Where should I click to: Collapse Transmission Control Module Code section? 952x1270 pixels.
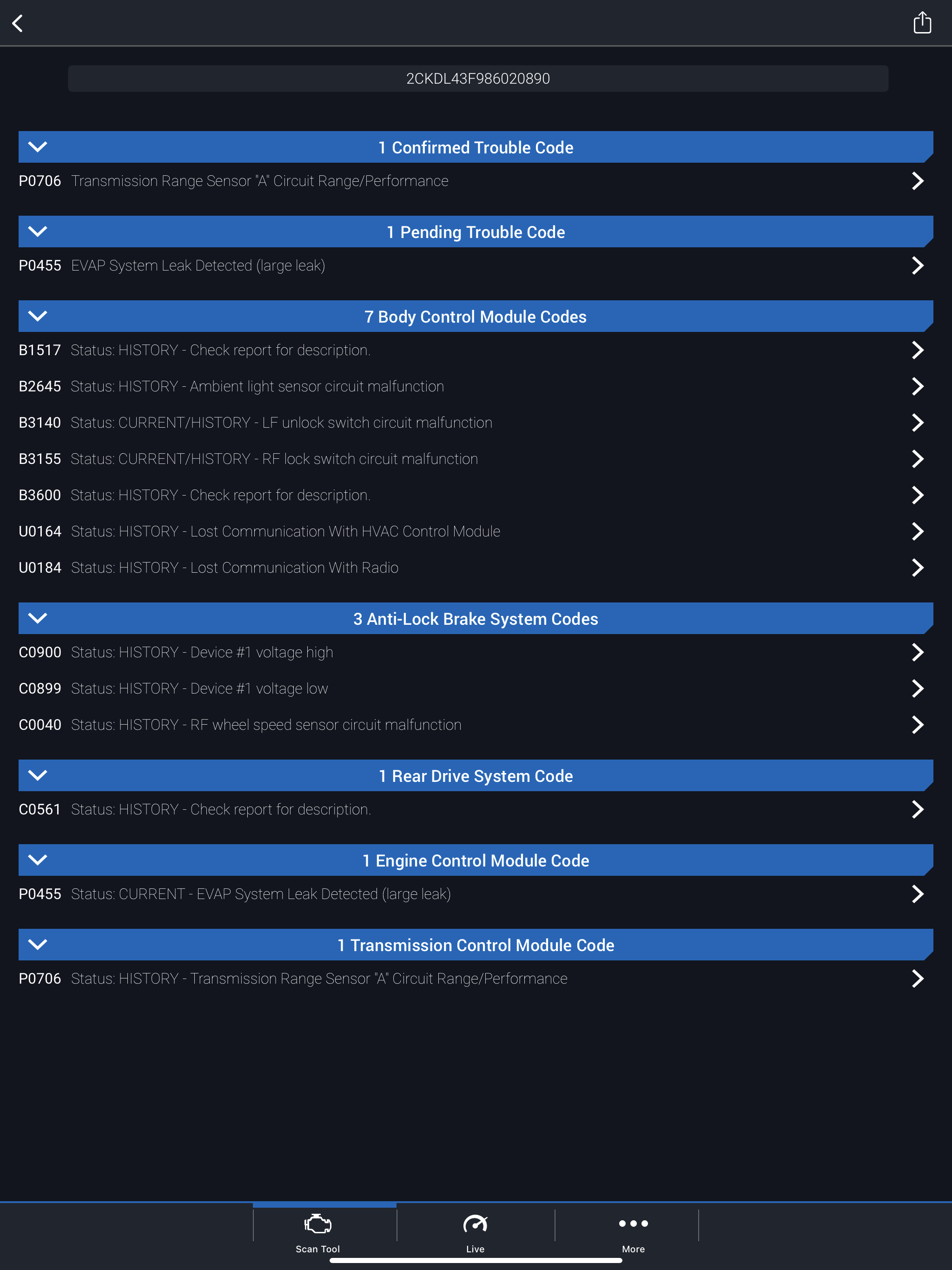(x=38, y=945)
